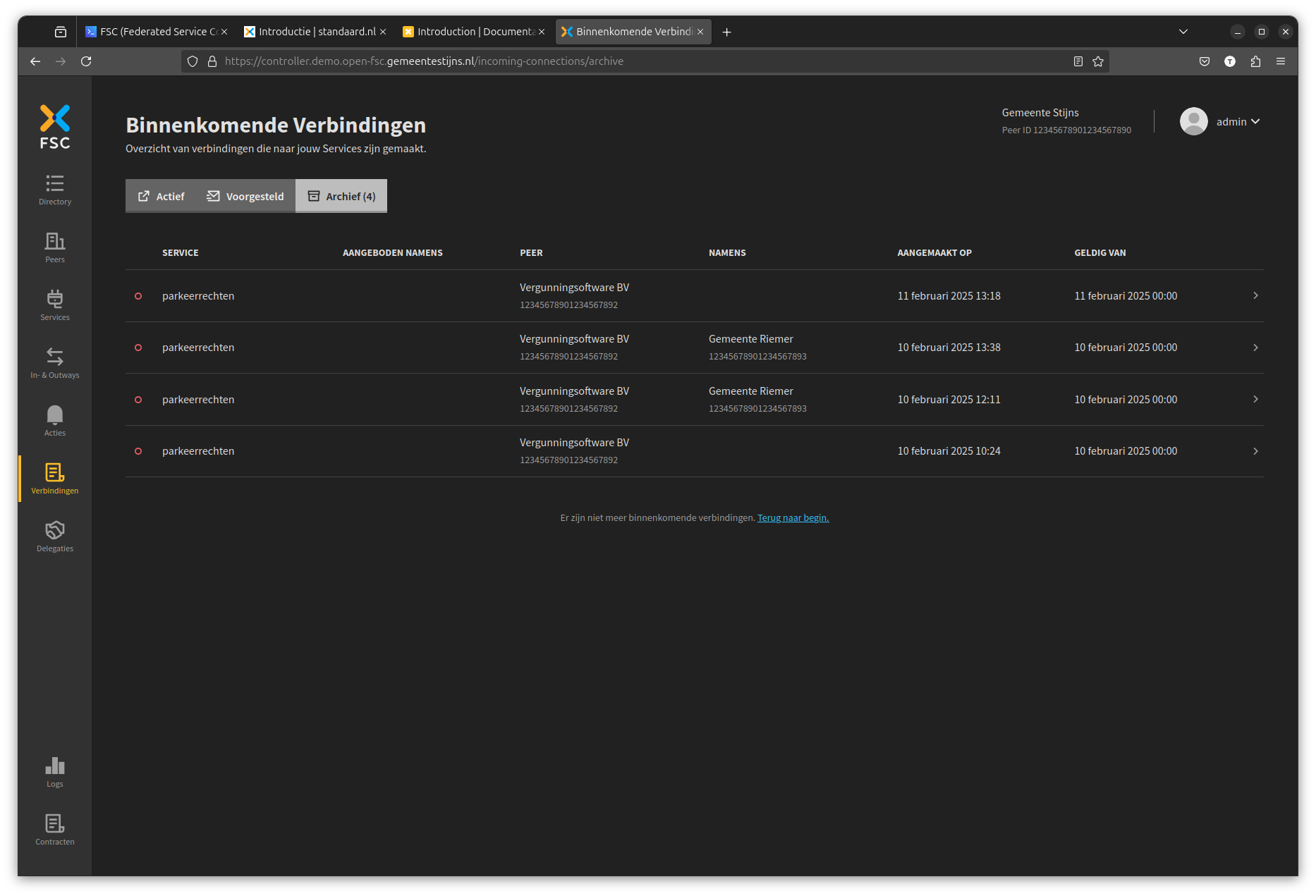
Task: Reload the page in browser
Action: click(x=86, y=61)
